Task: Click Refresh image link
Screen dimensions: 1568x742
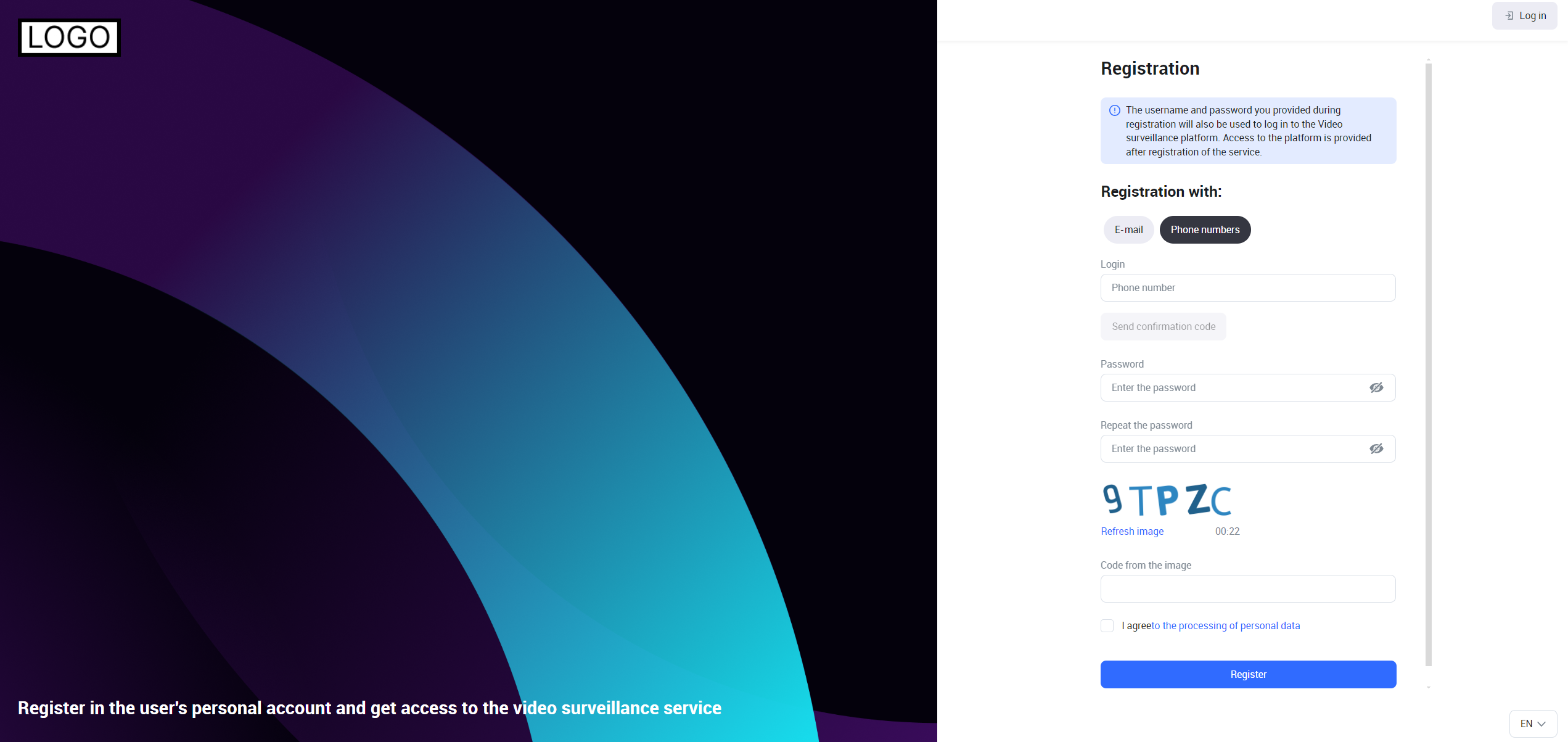Action: click(x=1132, y=531)
